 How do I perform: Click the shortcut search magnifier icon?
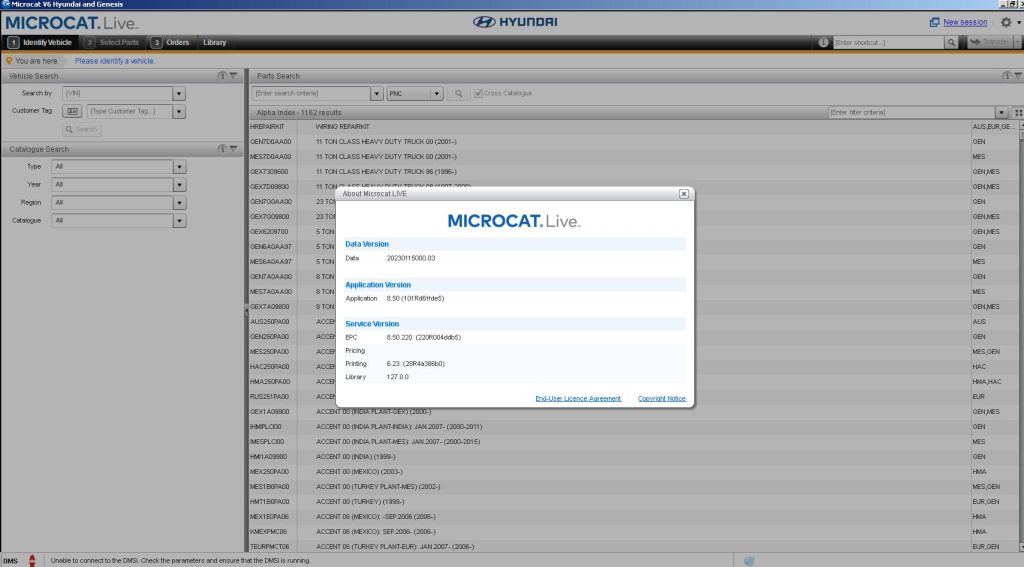(x=951, y=43)
